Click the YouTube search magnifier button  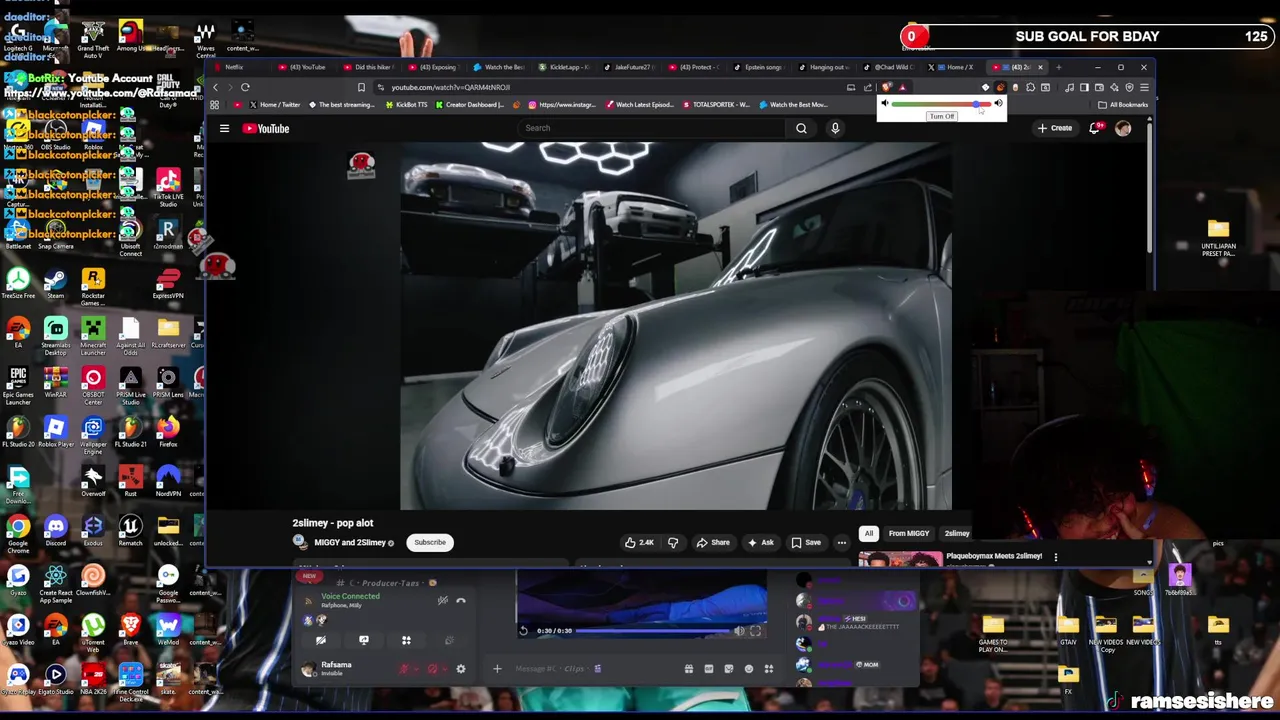click(x=801, y=128)
